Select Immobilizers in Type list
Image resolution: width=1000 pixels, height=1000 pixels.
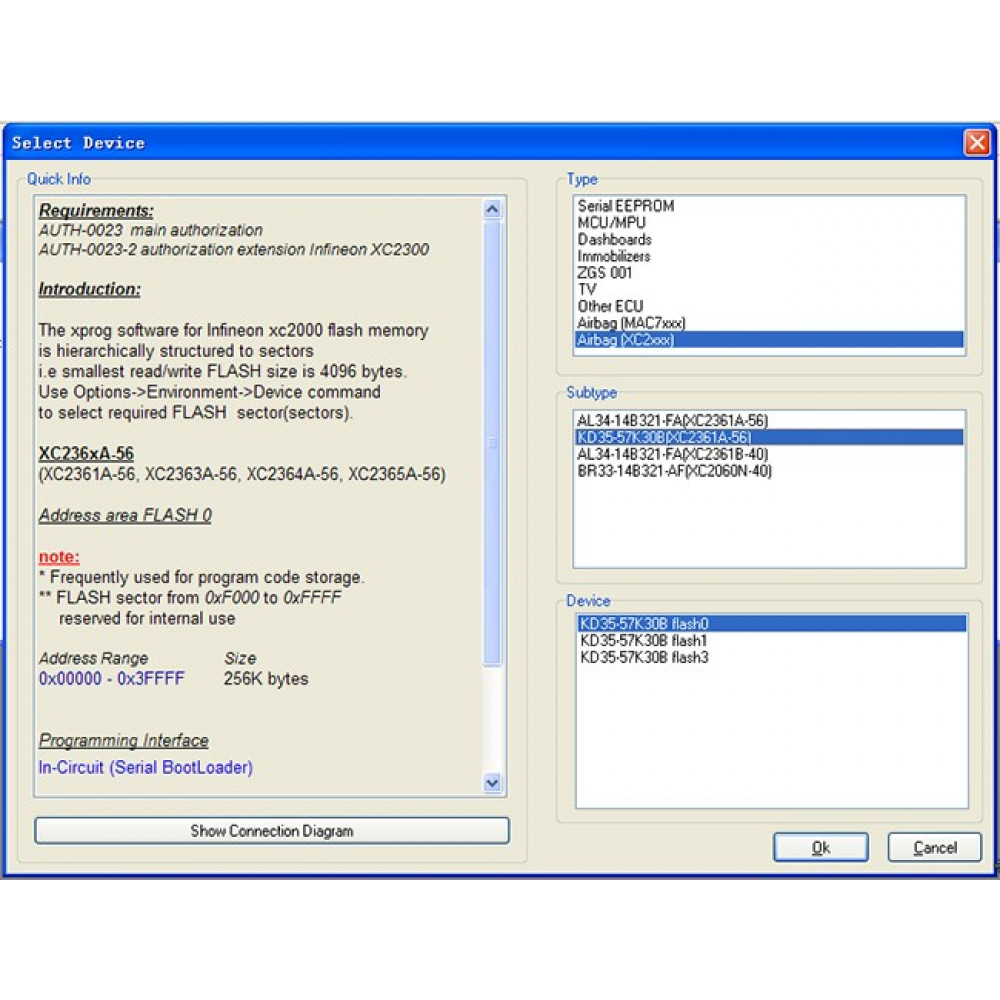click(x=614, y=256)
